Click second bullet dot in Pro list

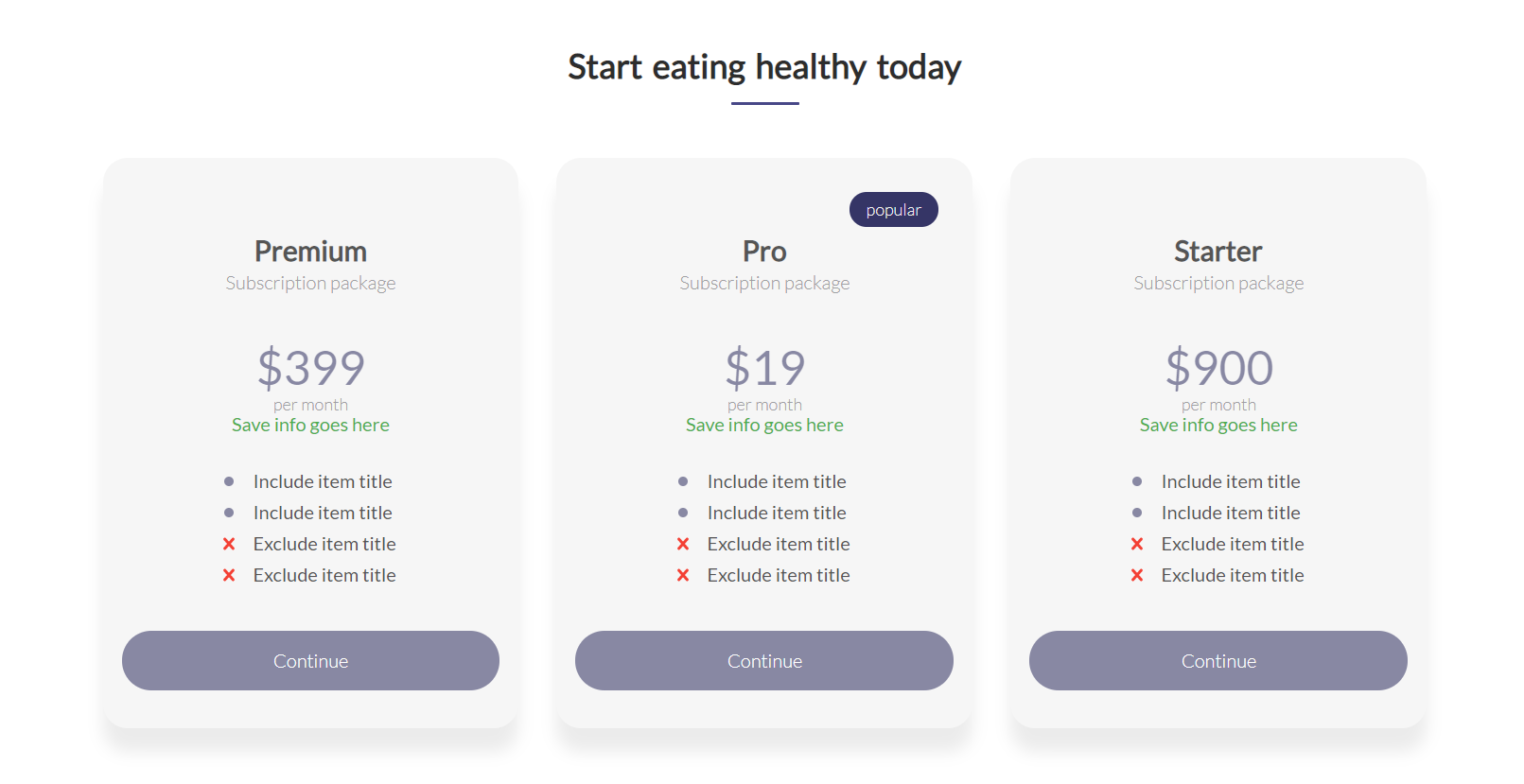click(x=683, y=513)
